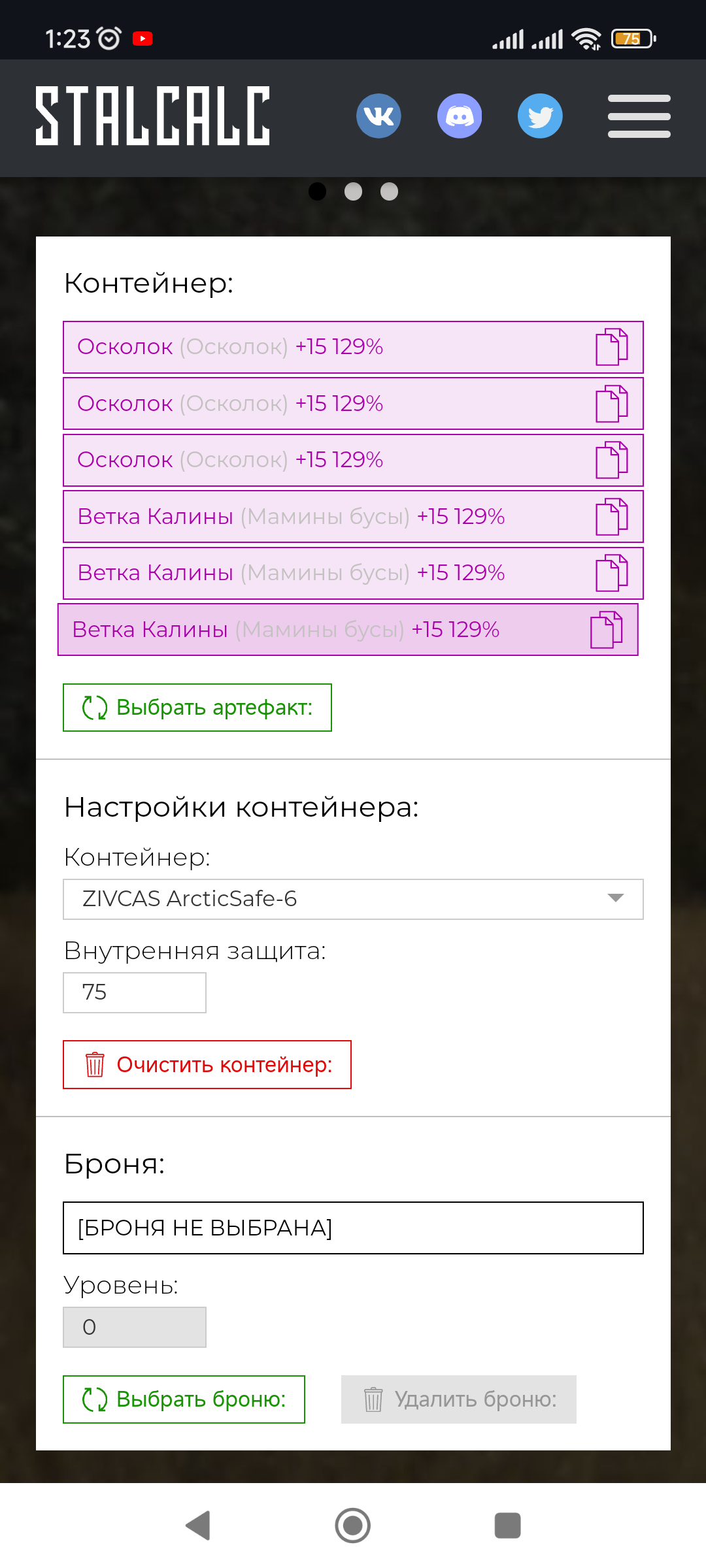
Task: Select the first carousel page dot
Action: (x=317, y=191)
